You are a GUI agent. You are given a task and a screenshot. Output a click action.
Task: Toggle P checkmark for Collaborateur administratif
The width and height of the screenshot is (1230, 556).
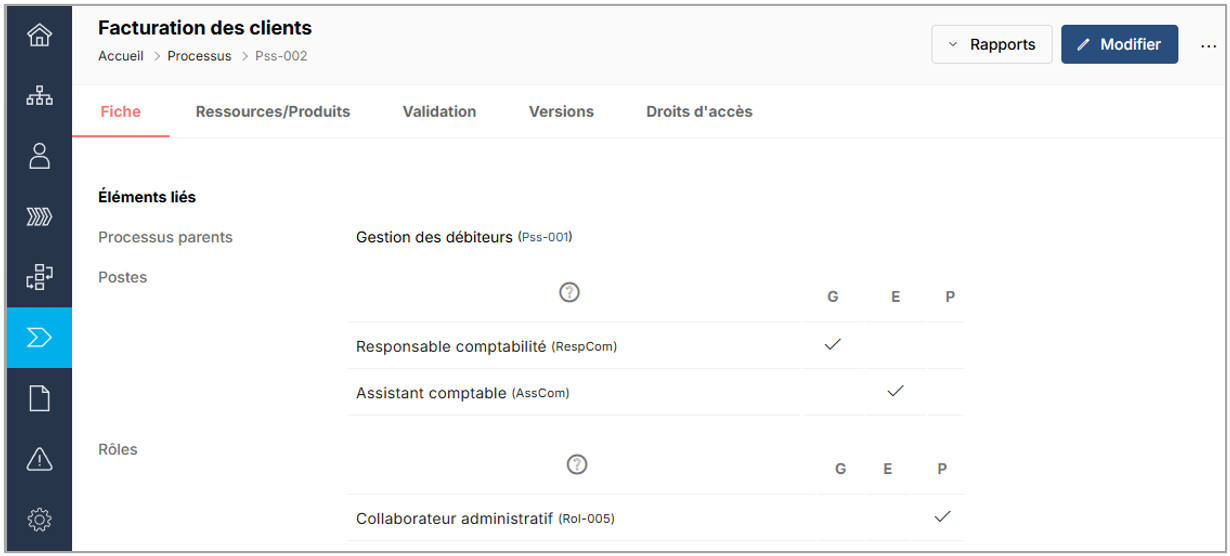[941, 517]
